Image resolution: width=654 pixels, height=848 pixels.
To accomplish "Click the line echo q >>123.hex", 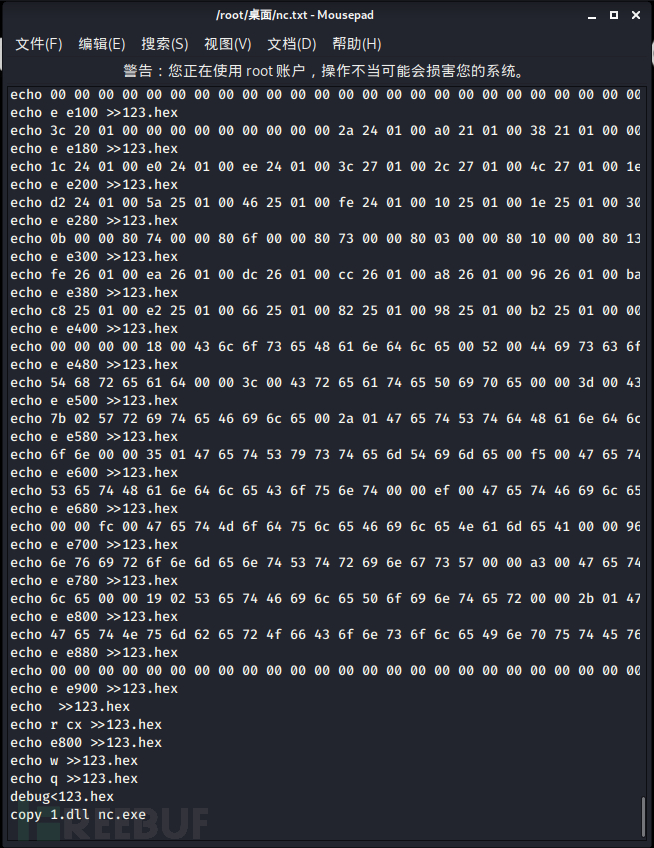I will [x=74, y=779].
